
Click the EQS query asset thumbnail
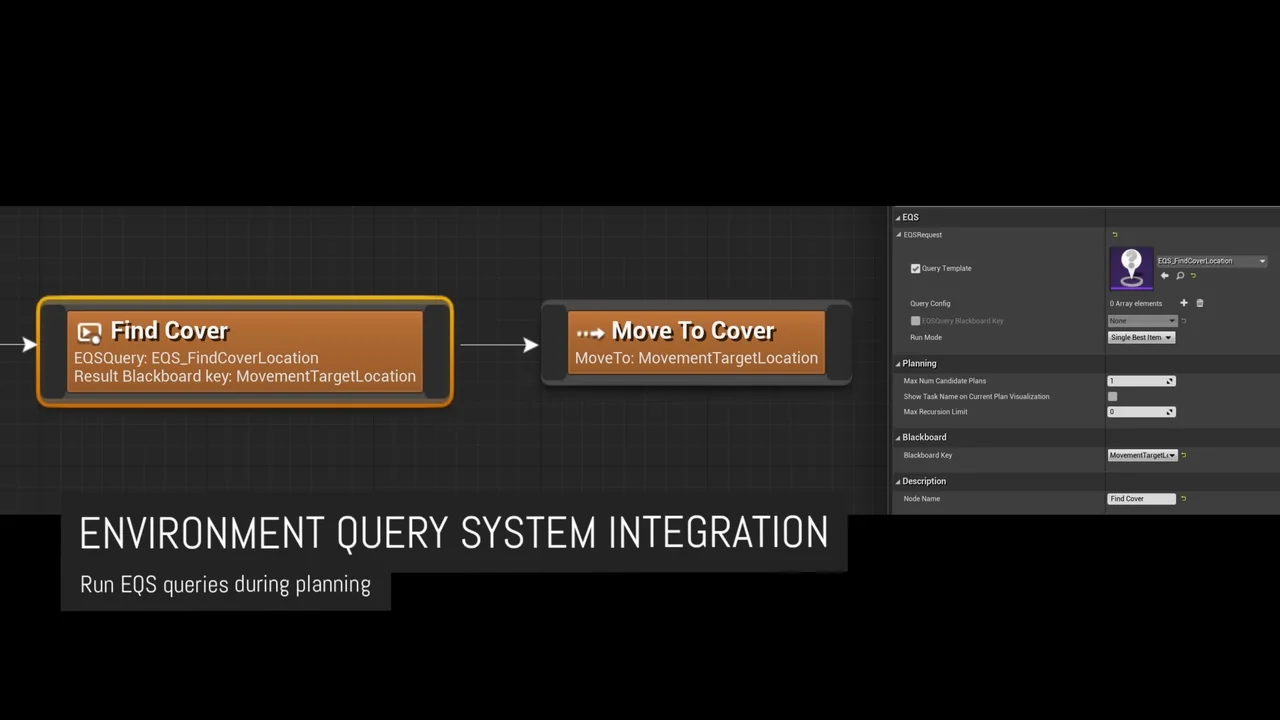[x=1131, y=268]
